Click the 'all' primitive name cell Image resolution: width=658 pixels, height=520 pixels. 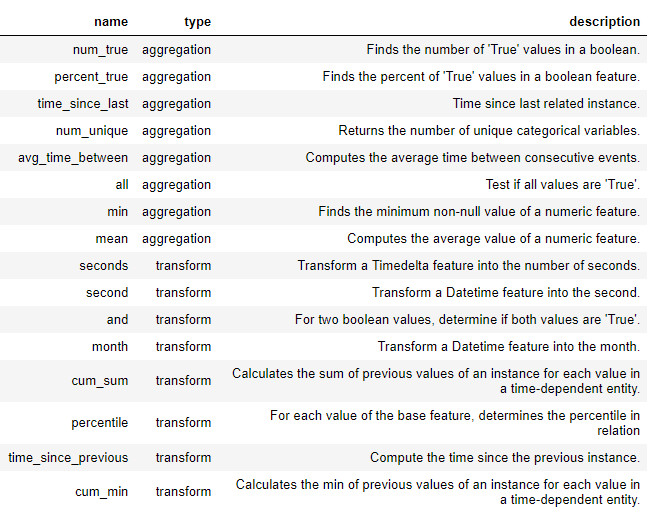tap(121, 184)
